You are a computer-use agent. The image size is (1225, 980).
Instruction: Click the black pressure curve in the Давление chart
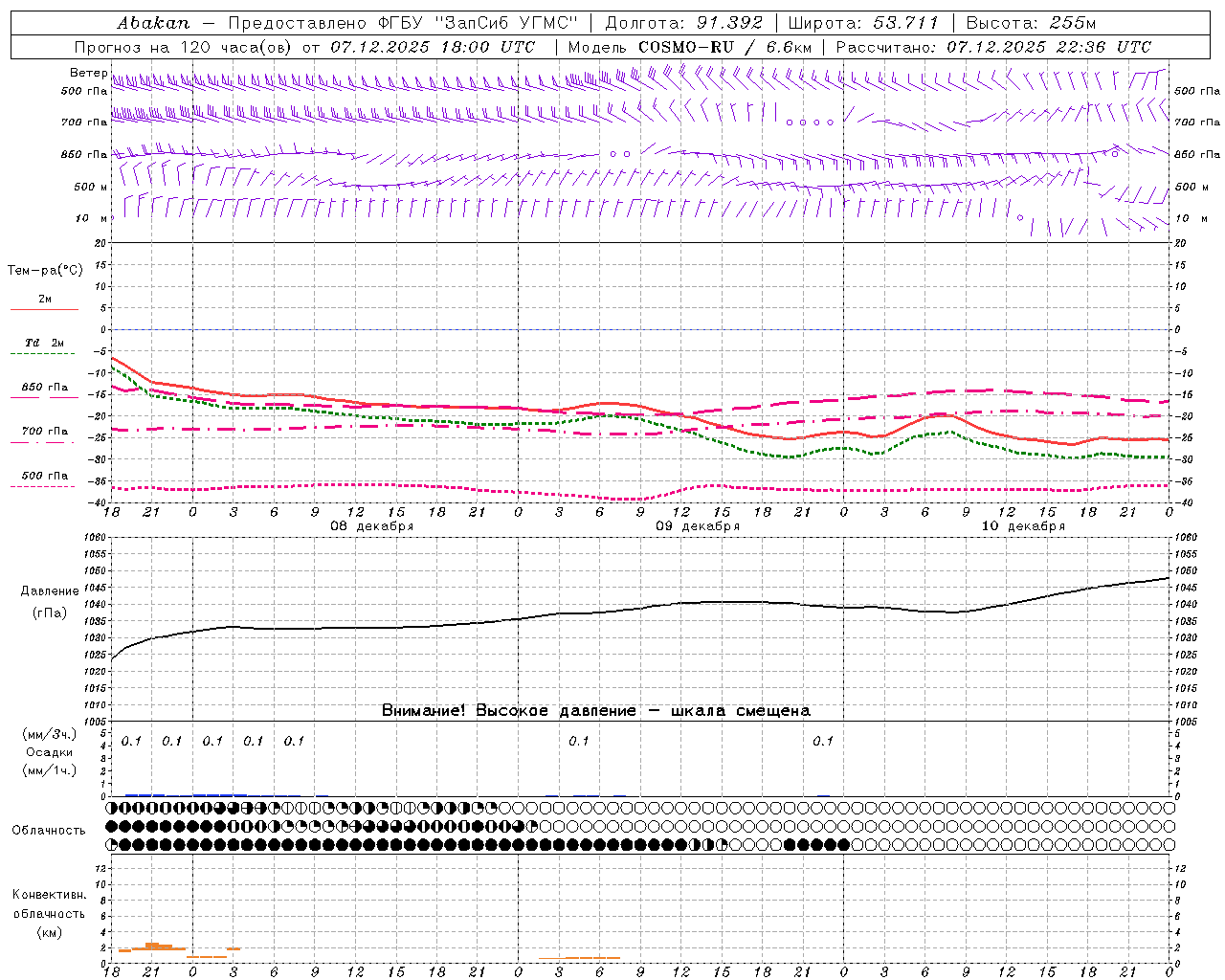click(x=639, y=609)
